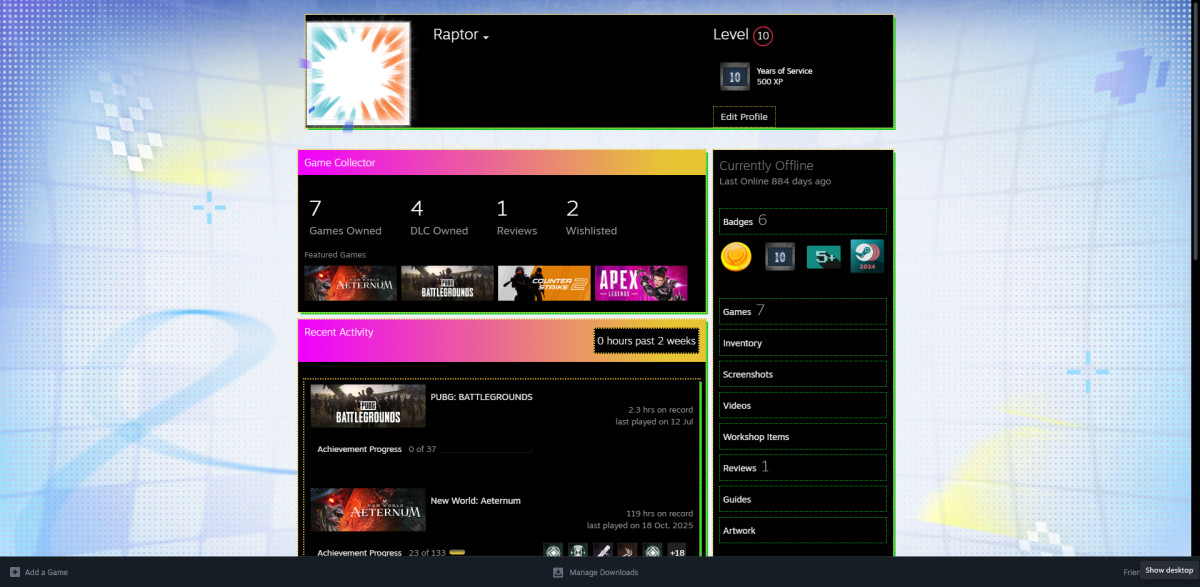Screen dimensions: 1200x587
Task: View the 1 Reviews stat in Game Collector
Action: point(517,218)
